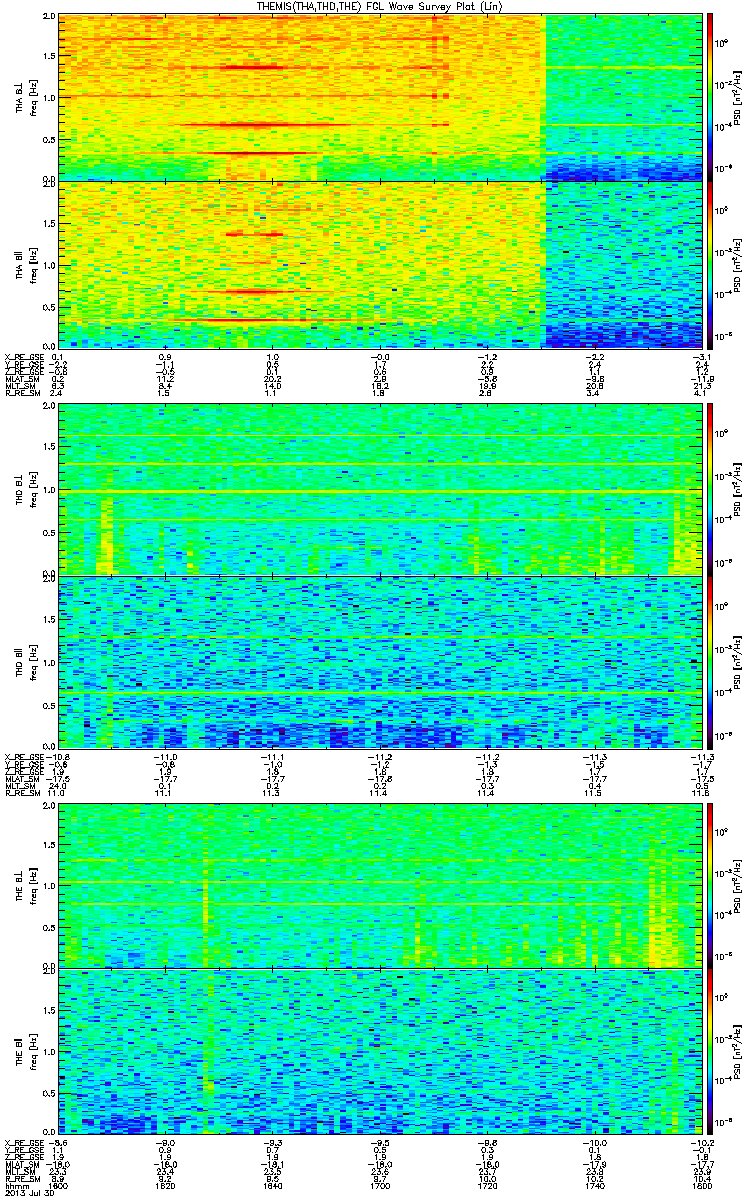This screenshot has width=750, height=1200.
Task: Click the 1600 time tick label
Action: coord(59,1184)
